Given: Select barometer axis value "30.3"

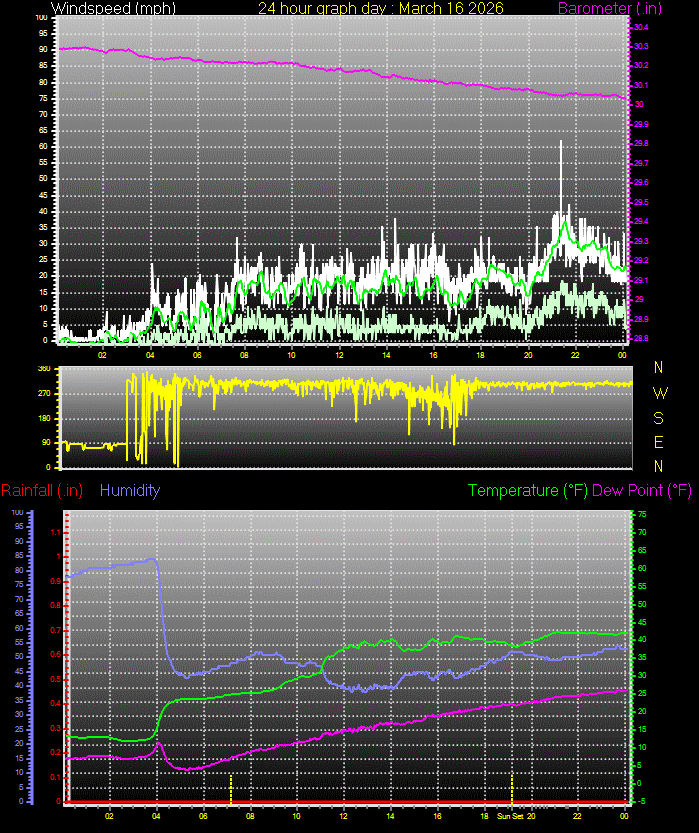Looking at the screenshot, I should pos(641,46).
